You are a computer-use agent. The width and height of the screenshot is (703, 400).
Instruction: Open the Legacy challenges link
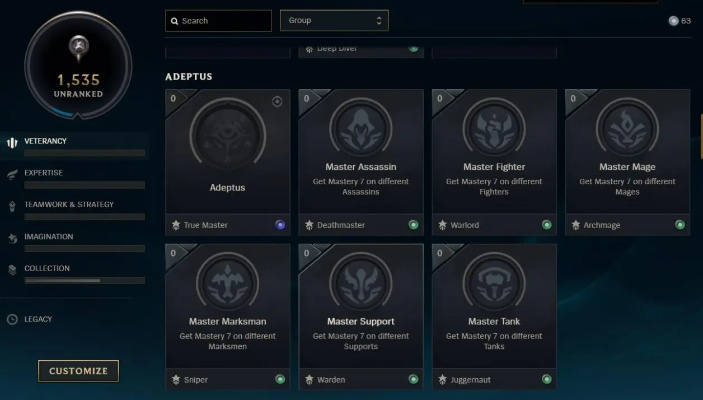pyautogui.click(x=38, y=319)
